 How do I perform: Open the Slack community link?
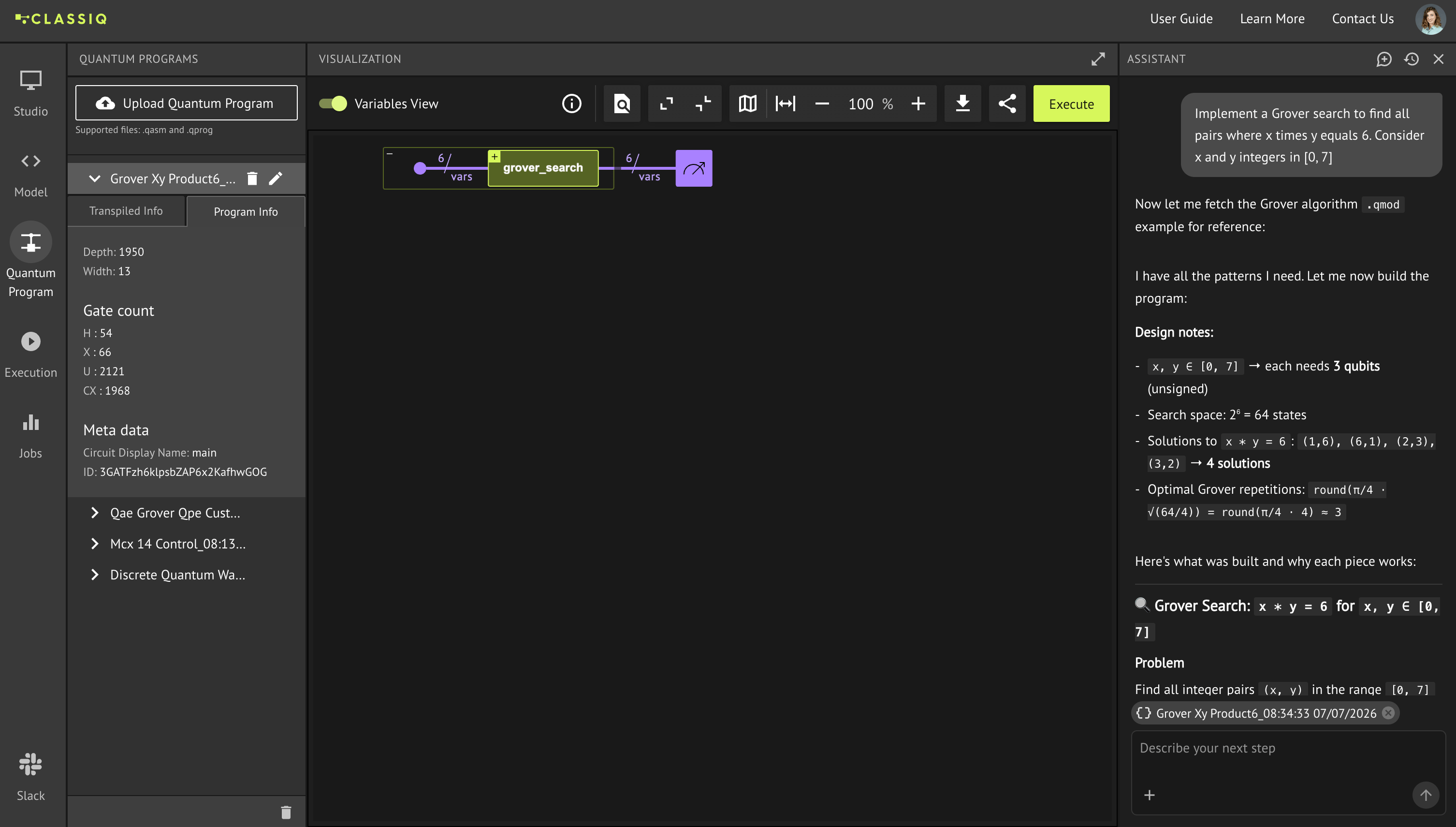tap(30, 776)
